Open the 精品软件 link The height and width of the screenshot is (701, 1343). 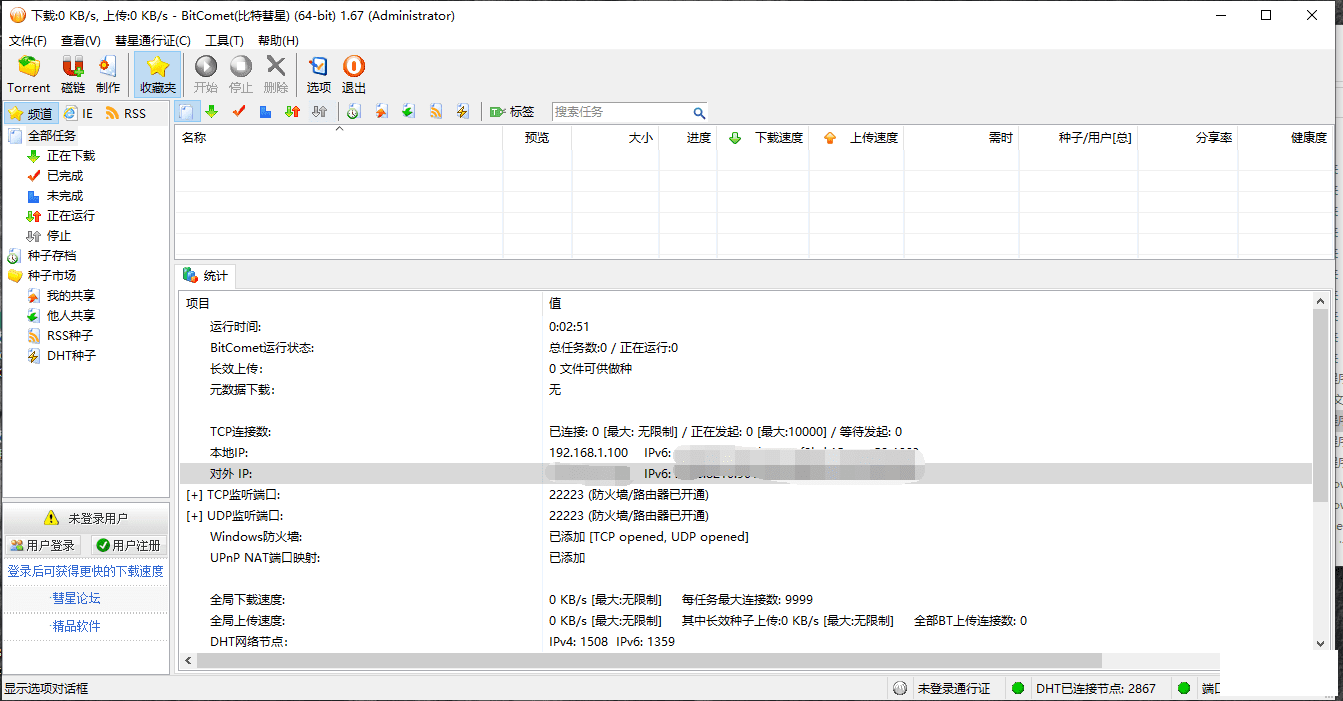[x=77, y=626]
